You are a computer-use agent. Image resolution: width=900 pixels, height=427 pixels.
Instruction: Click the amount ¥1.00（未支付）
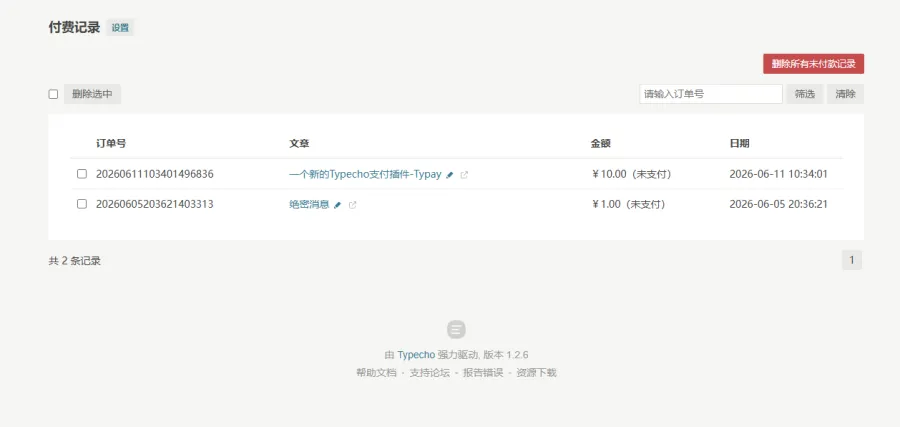click(x=629, y=204)
